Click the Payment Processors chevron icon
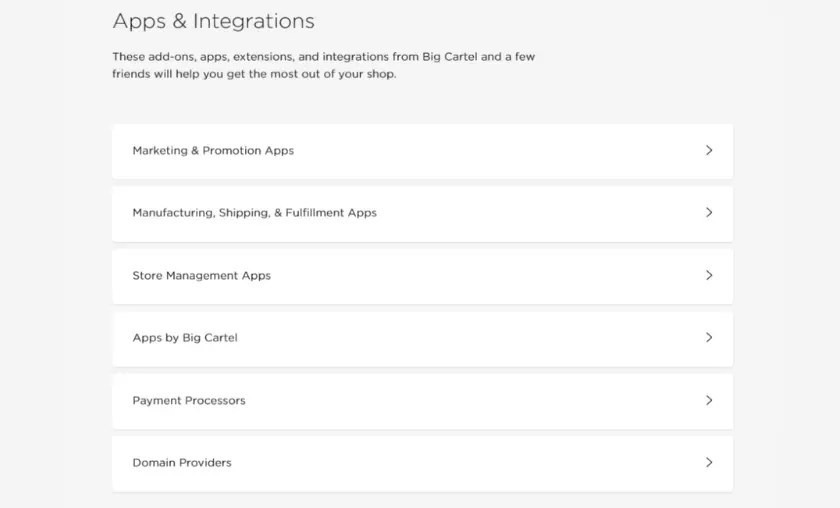Screen dimensions: 840x508 709,400
